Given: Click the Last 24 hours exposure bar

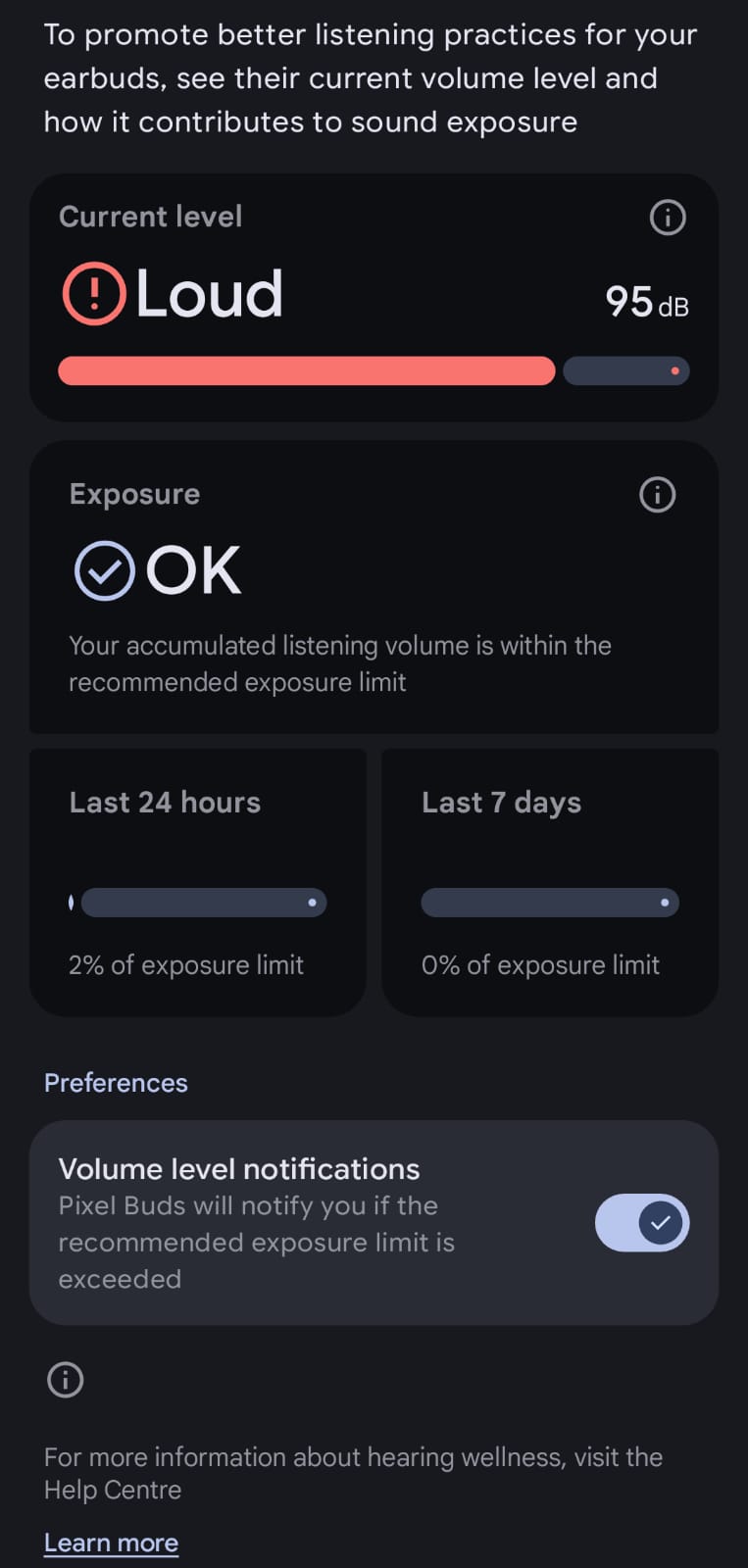Looking at the screenshot, I should tap(203, 903).
